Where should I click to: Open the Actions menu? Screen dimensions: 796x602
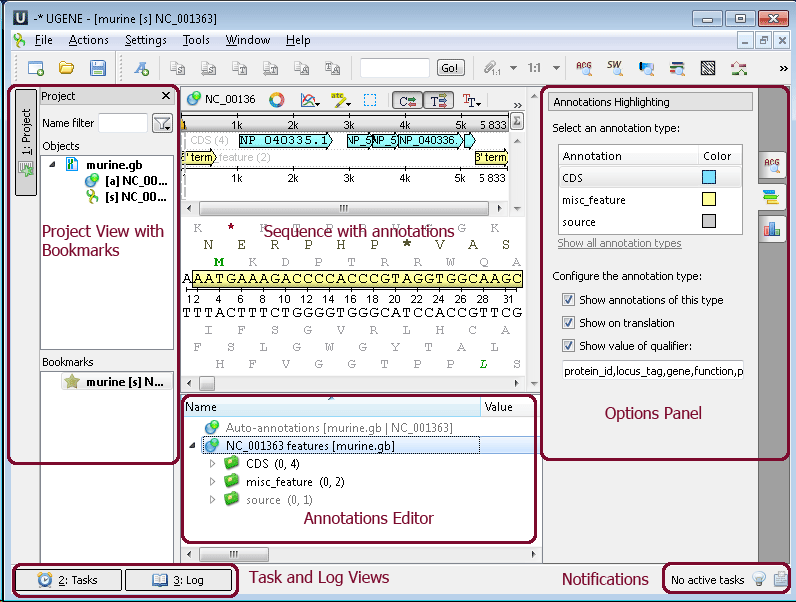point(88,40)
